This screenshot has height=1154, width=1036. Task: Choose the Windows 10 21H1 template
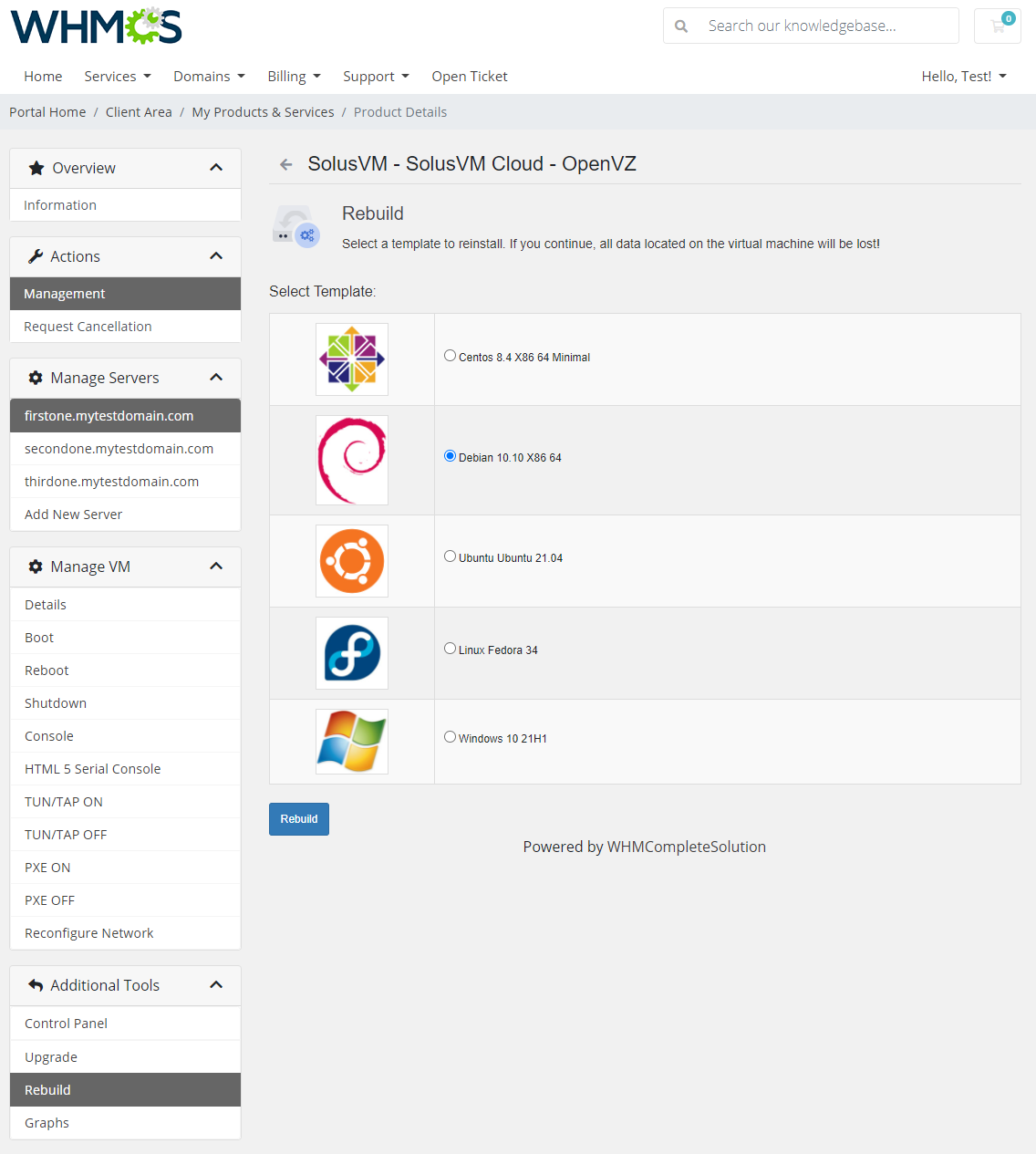click(450, 736)
